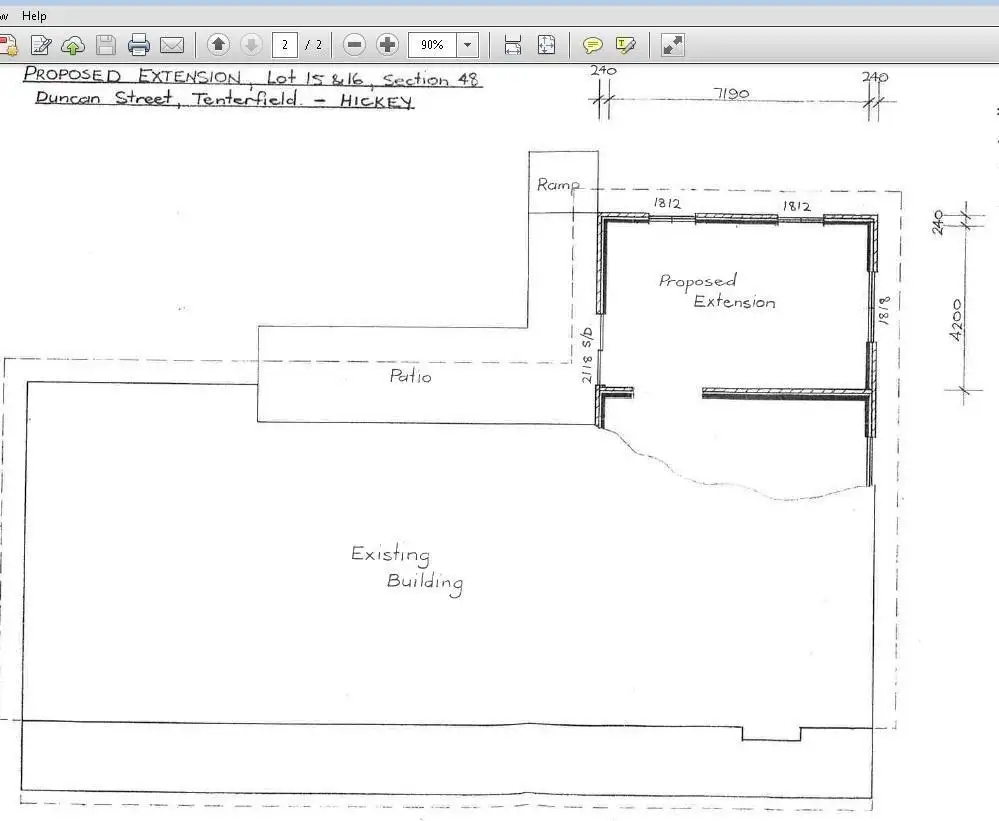
Task: Select the highlight text tool
Action: click(x=626, y=45)
